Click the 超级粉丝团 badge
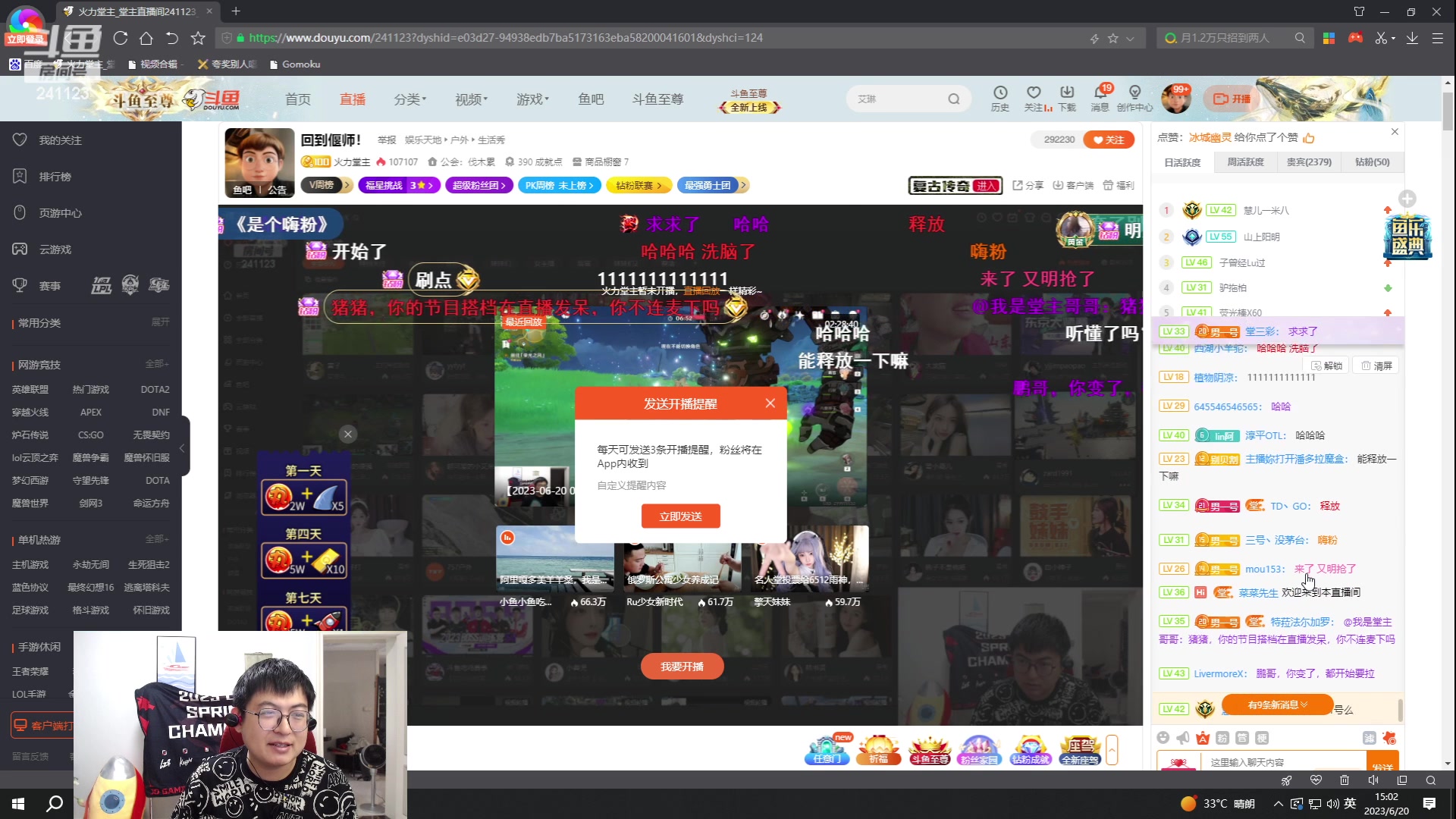The width and height of the screenshot is (1456, 819). coord(479,186)
